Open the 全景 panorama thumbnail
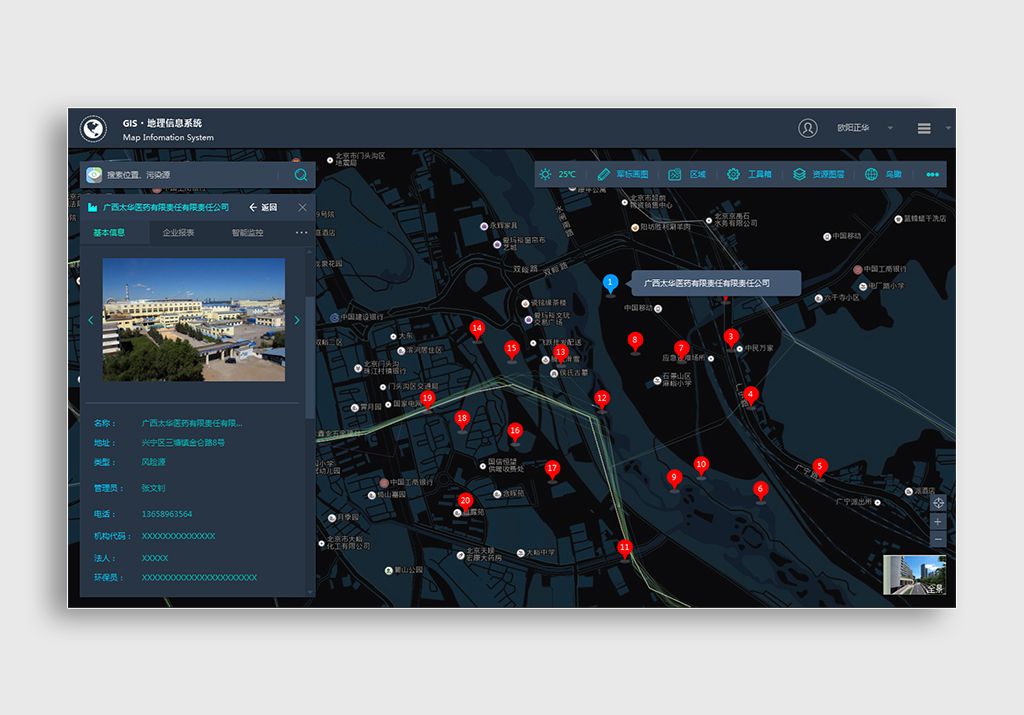This screenshot has height=715, width=1024. [x=914, y=575]
